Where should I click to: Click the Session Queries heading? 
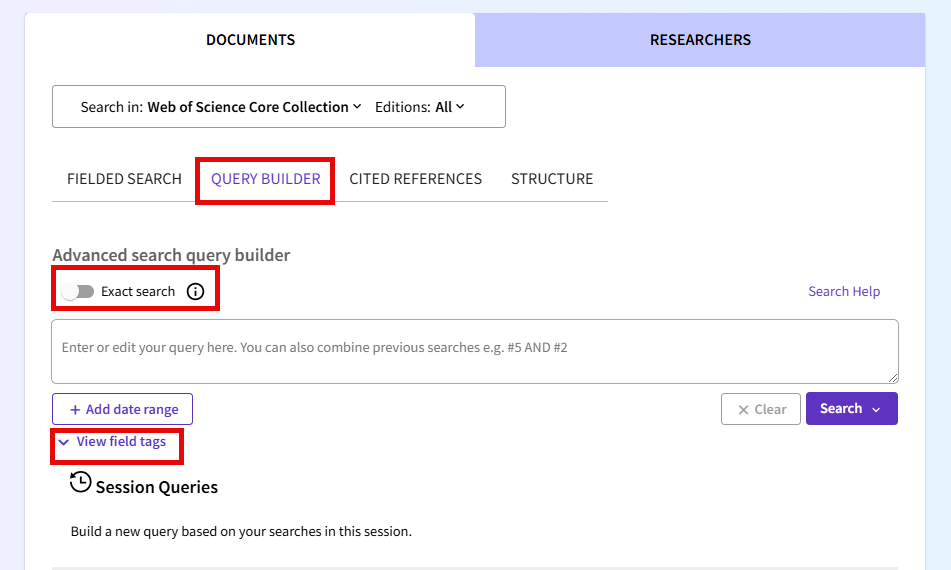coord(156,488)
